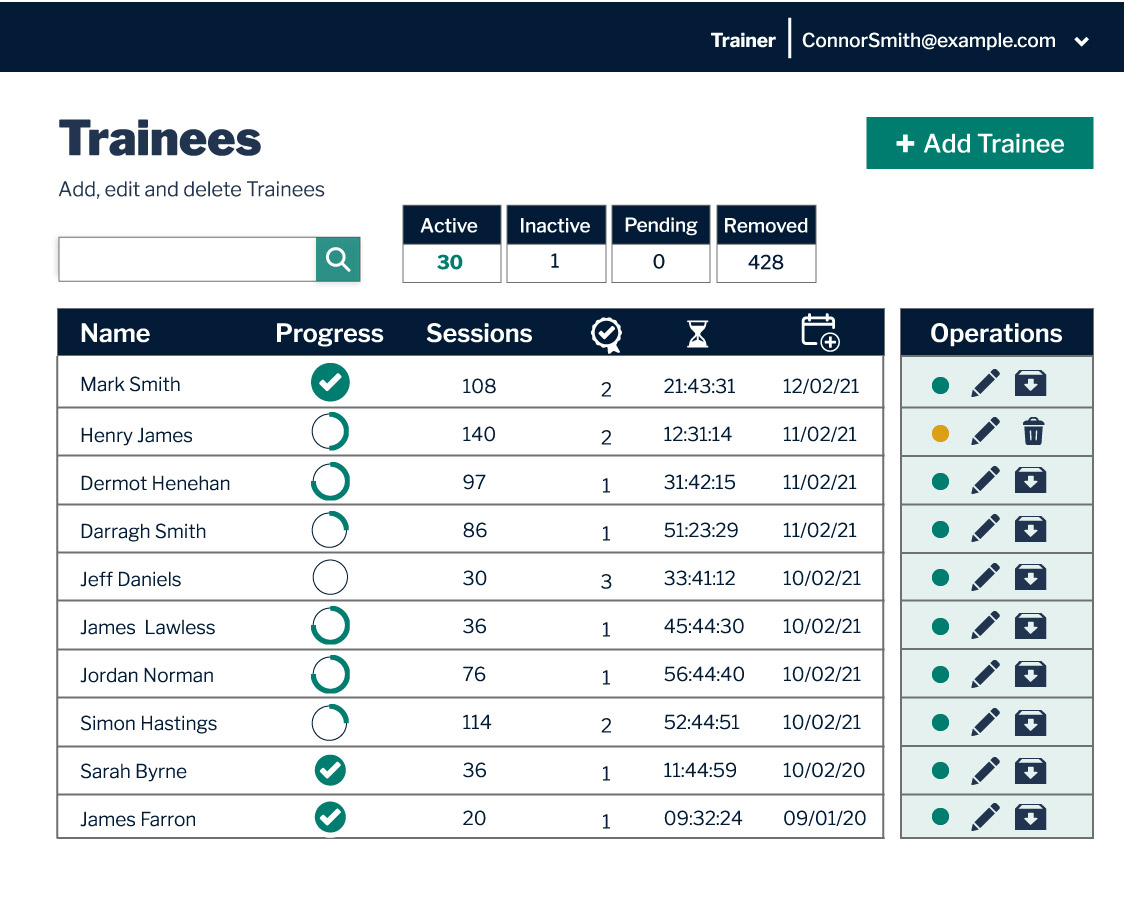Edit Jeff Daniels with pencil icon
Screen dimensions: 1124x898
[985, 577]
